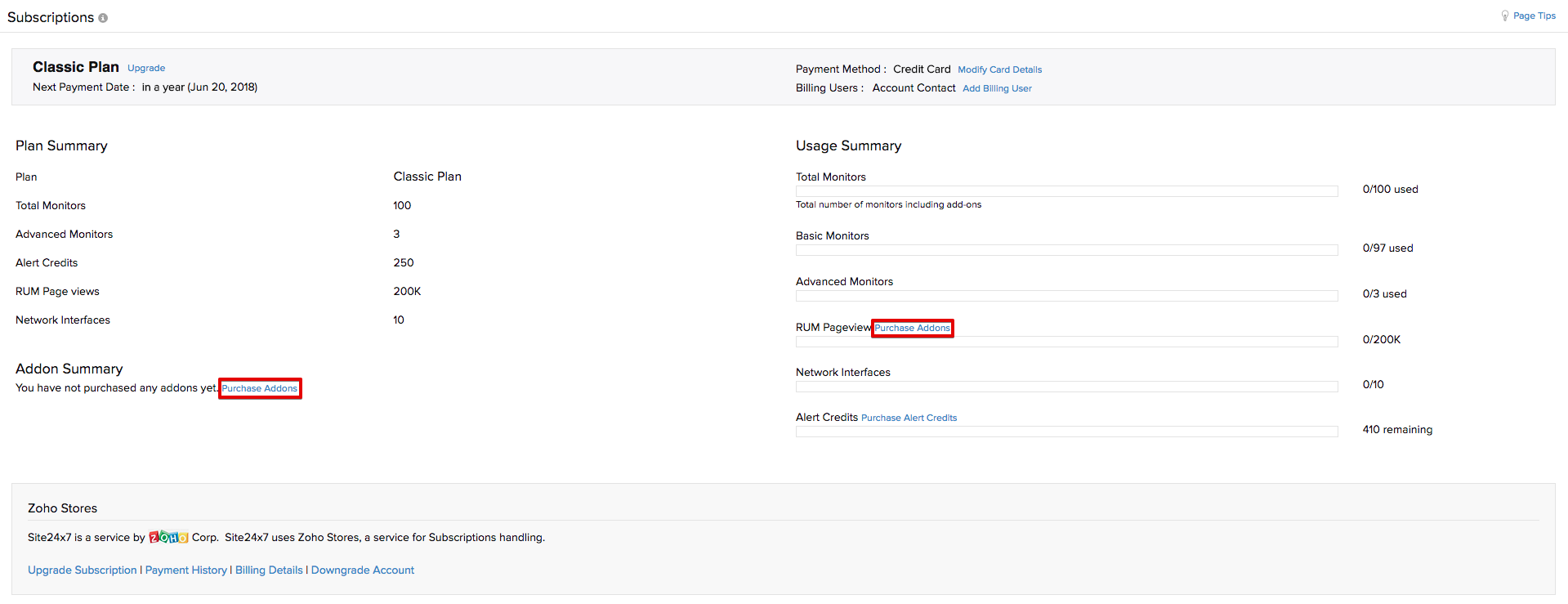Viewport: 1568px width, 604px height.
Task: Click the Basic Monitors usage bar
Action: (x=1066, y=250)
